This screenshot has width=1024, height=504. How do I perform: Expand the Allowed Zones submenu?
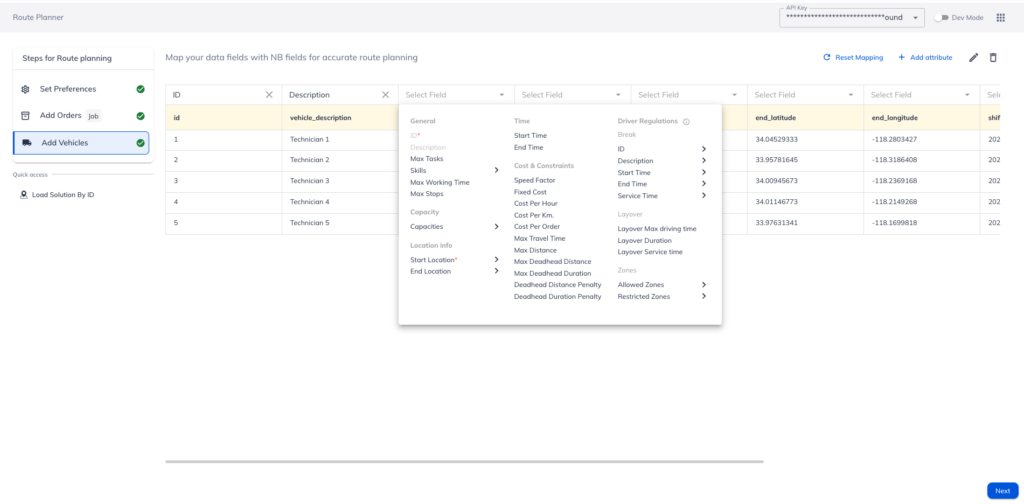[704, 285]
